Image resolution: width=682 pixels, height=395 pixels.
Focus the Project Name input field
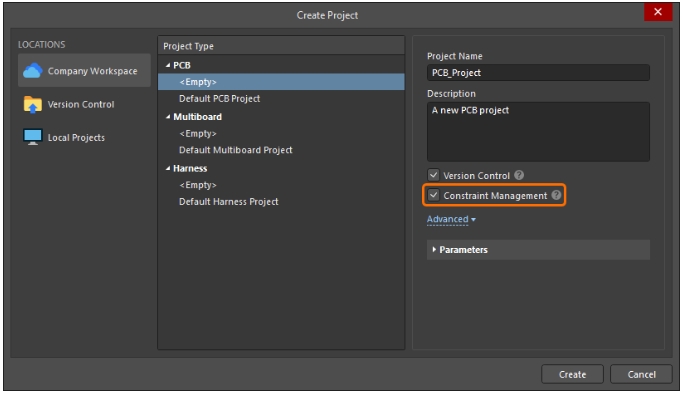[x=538, y=73]
